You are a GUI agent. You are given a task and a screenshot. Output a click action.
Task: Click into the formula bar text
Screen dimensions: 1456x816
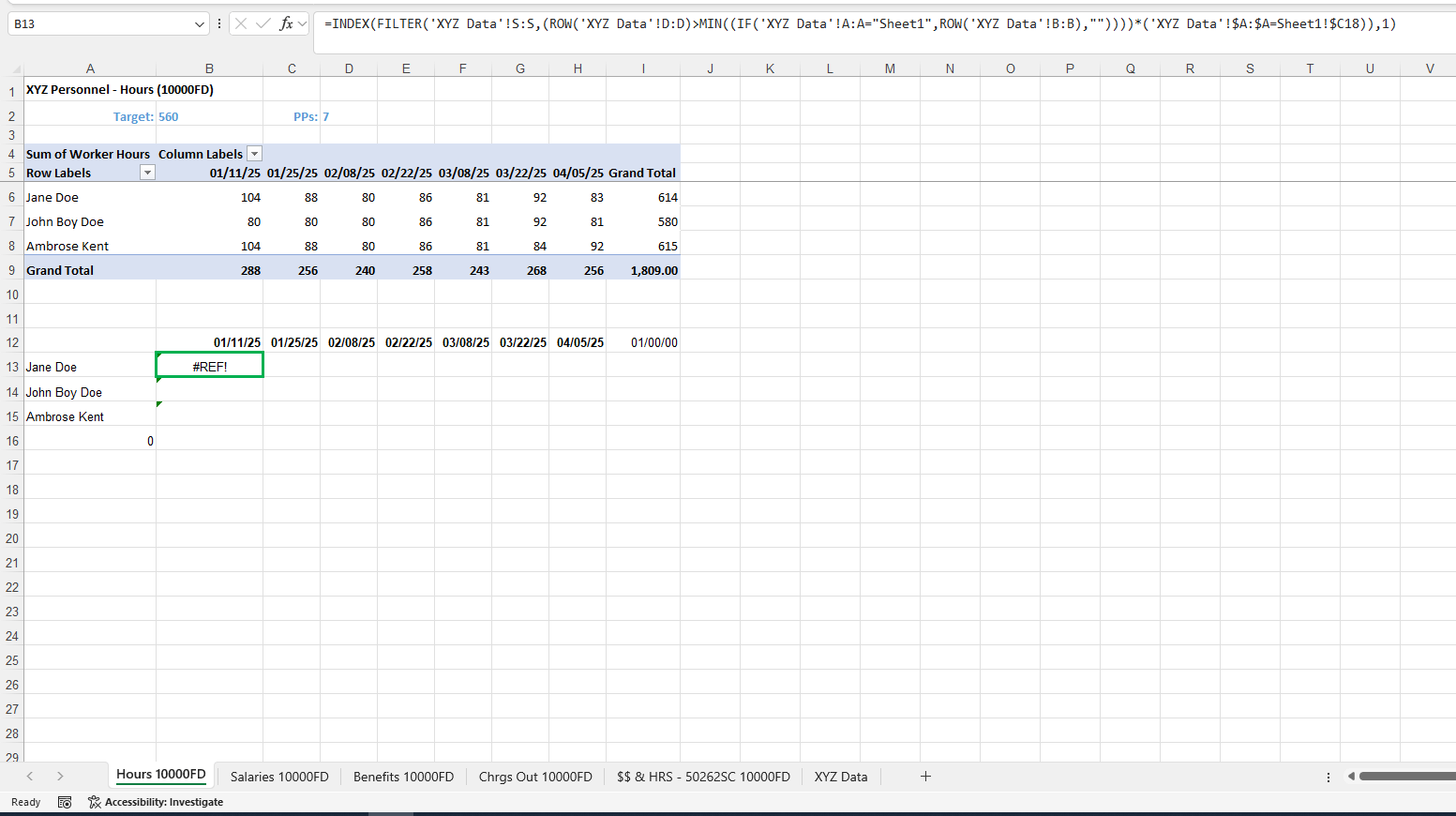pos(860,24)
